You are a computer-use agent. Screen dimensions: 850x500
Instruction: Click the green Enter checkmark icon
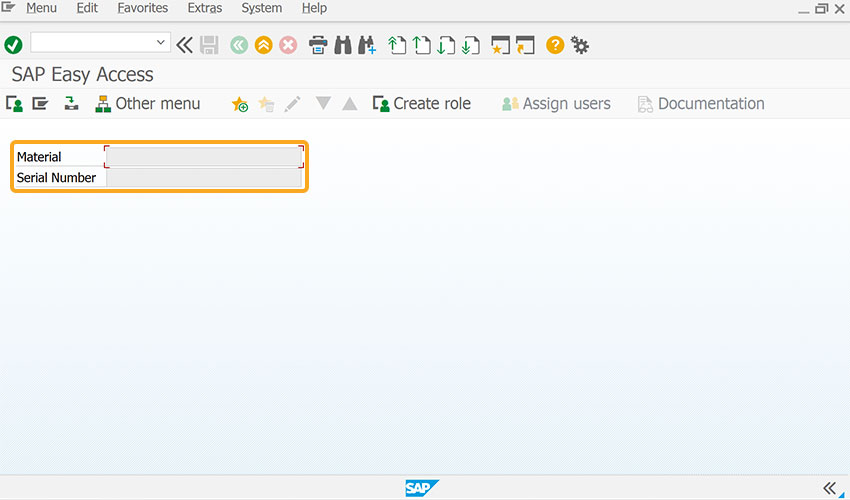pyautogui.click(x=13, y=45)
